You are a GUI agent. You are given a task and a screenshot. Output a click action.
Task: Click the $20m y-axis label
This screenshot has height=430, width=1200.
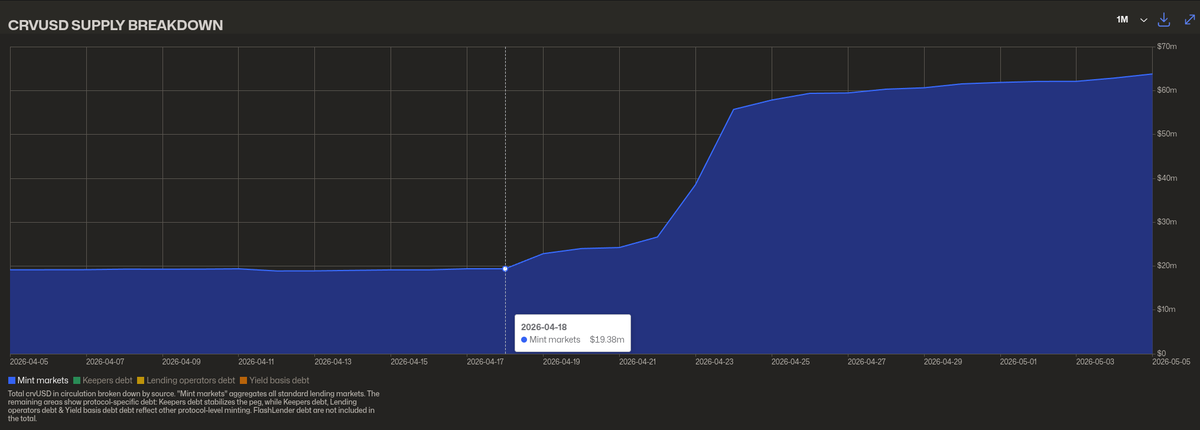(x=1166, y=265)
